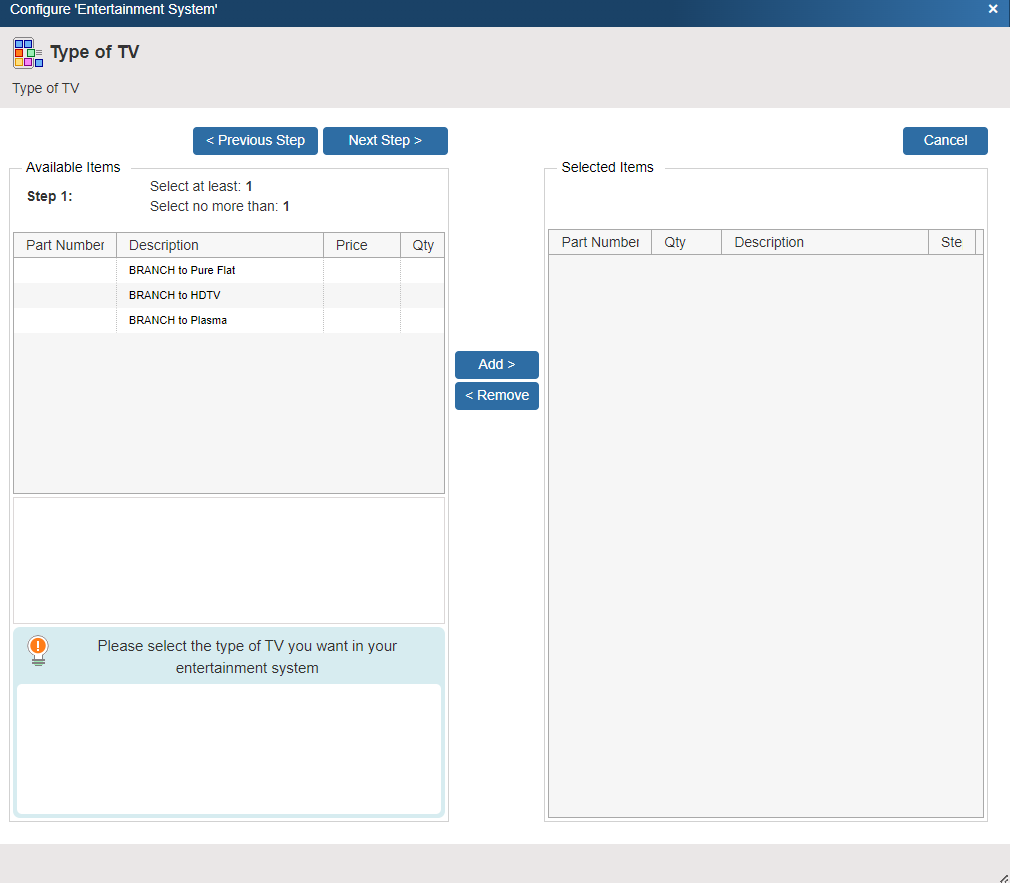Proceed using the Next Step button

[x=385, y=141]
